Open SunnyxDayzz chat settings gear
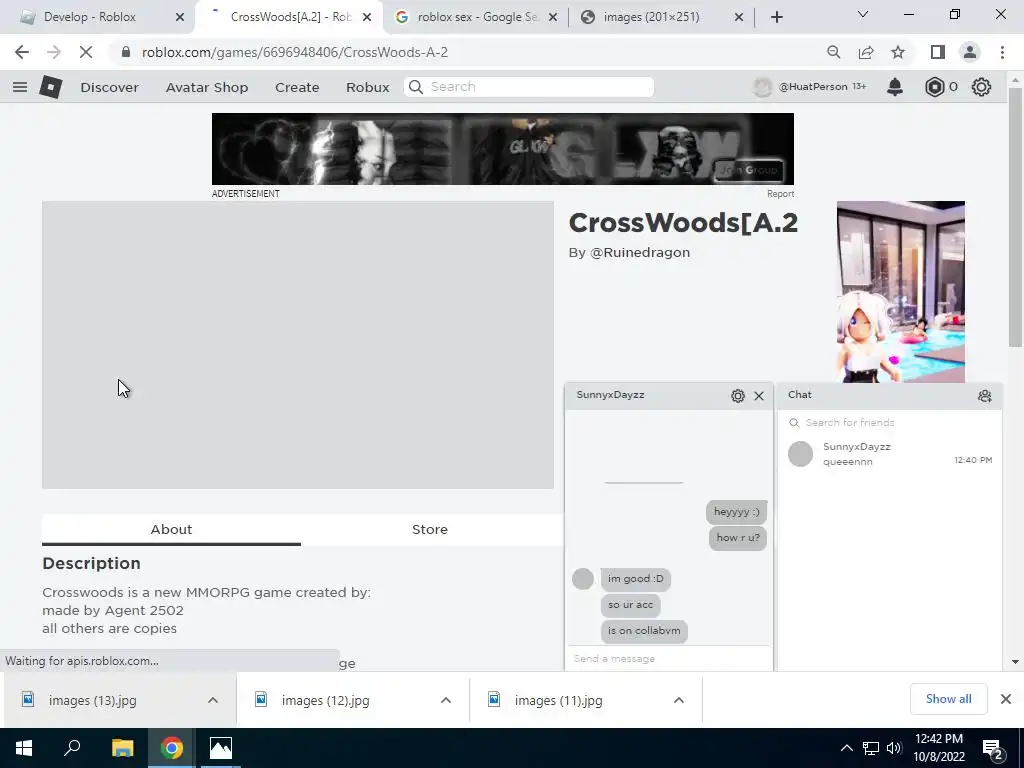 (738, 396)
